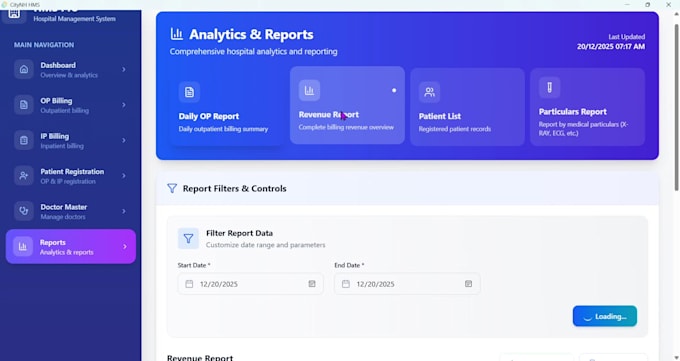Click the Reports bar chart sidebar icon
The image size is (680, 361).
(23, 246)
